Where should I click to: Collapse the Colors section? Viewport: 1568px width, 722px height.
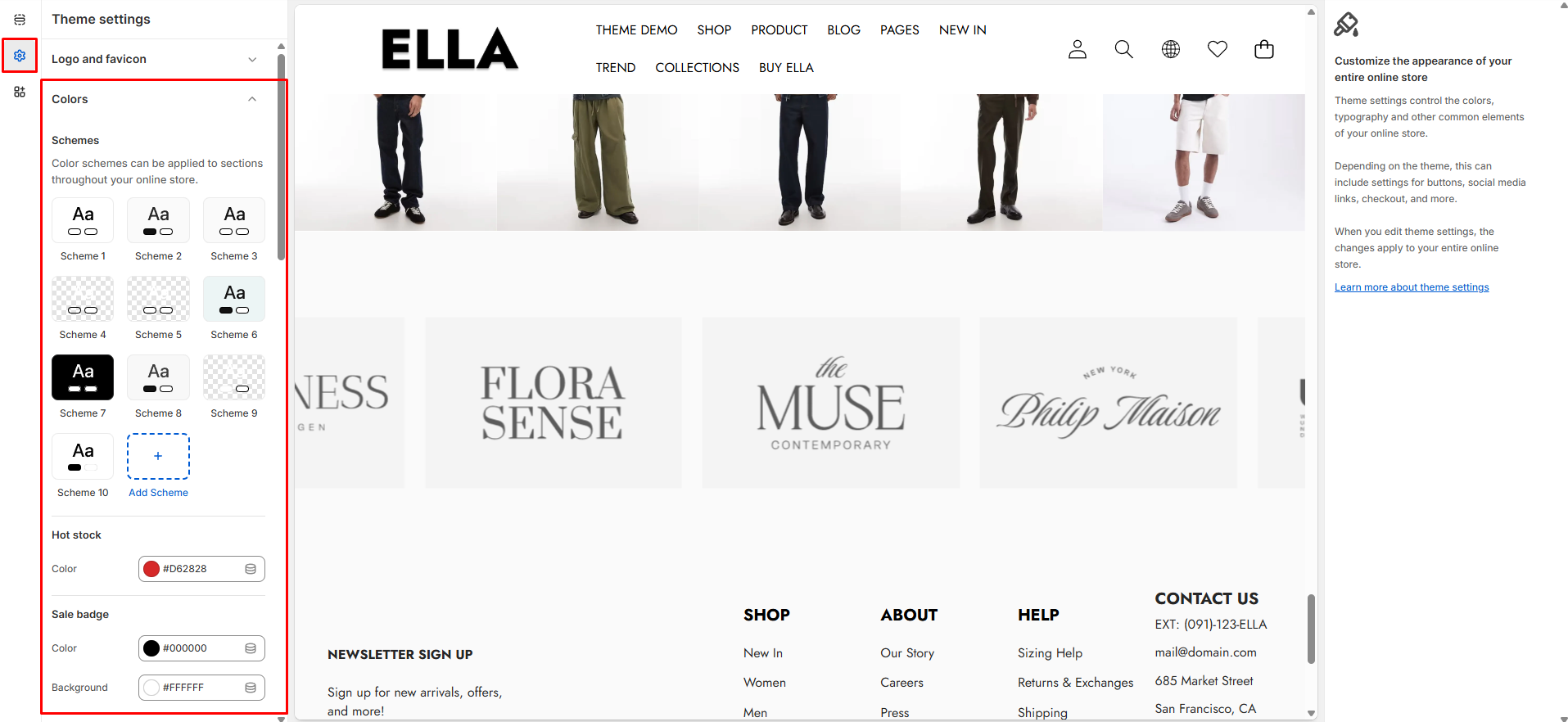click(x=155, y=99)
